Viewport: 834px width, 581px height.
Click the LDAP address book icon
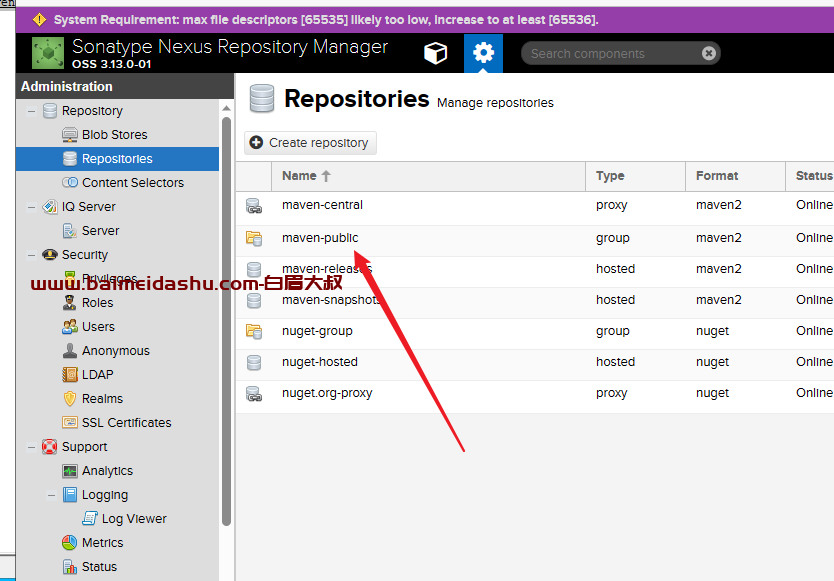[x=70, y=374]
